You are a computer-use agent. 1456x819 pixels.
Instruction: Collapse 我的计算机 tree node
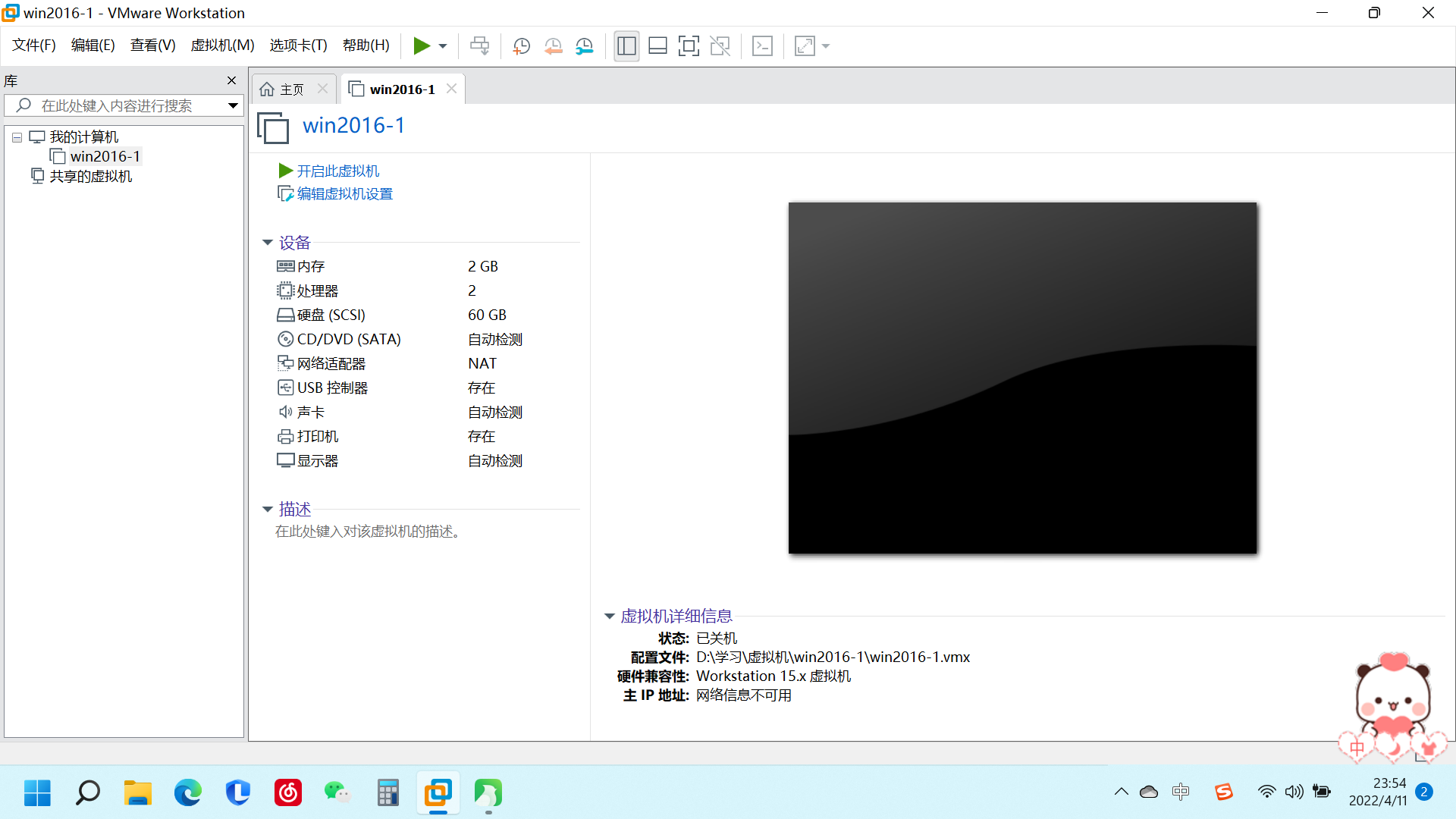tap(17, 137)
